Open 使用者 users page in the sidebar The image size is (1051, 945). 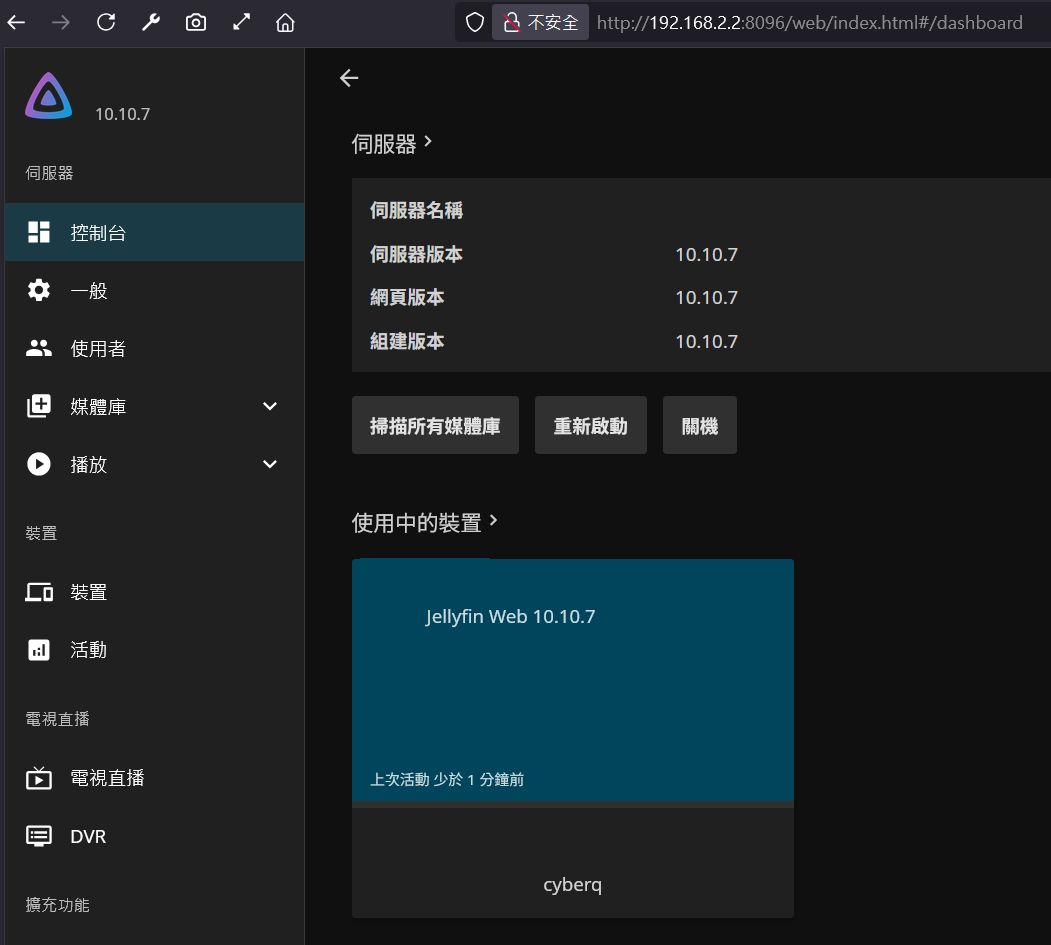(x=154, y=349)
